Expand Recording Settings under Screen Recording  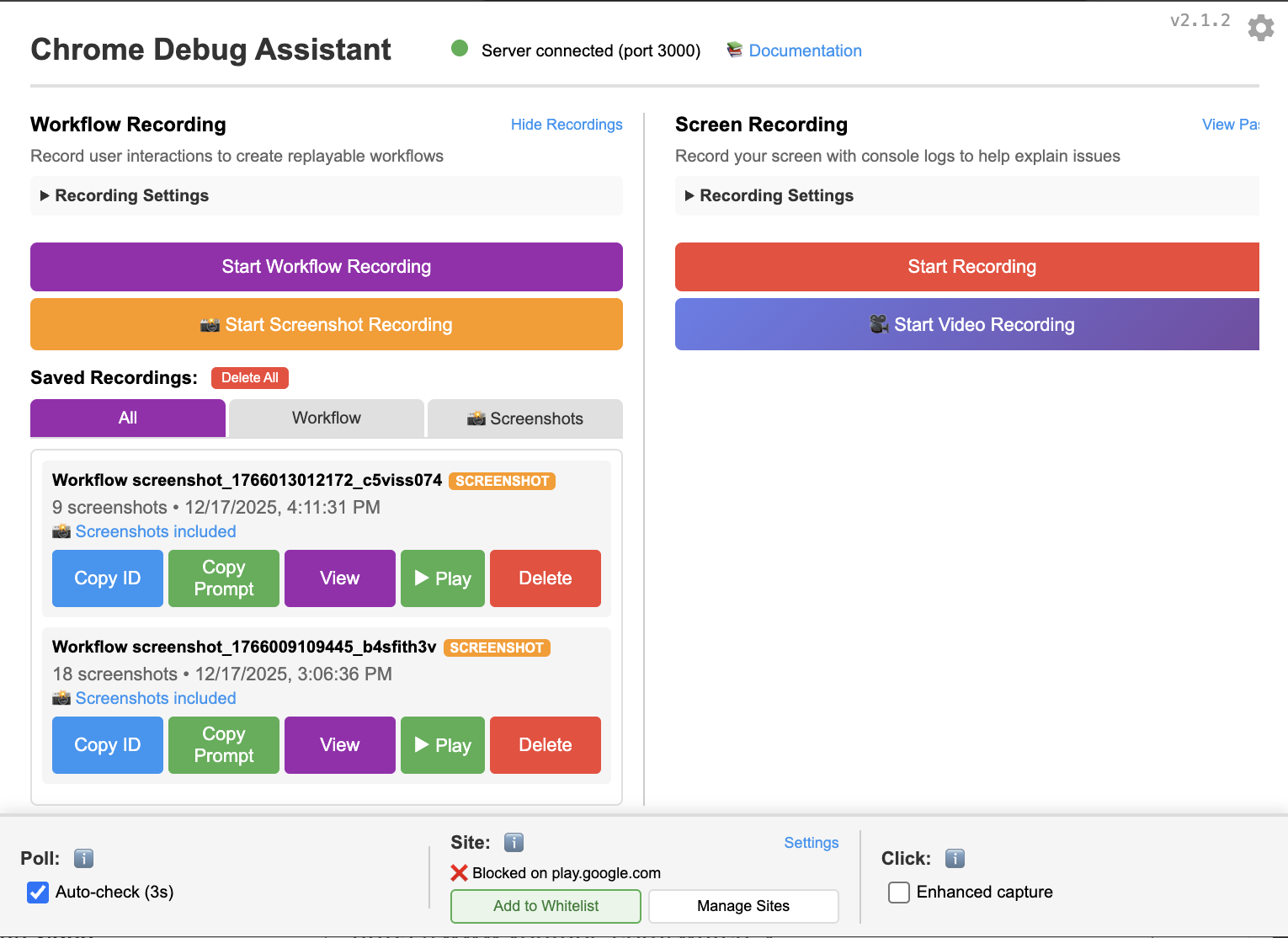(768, 195)
